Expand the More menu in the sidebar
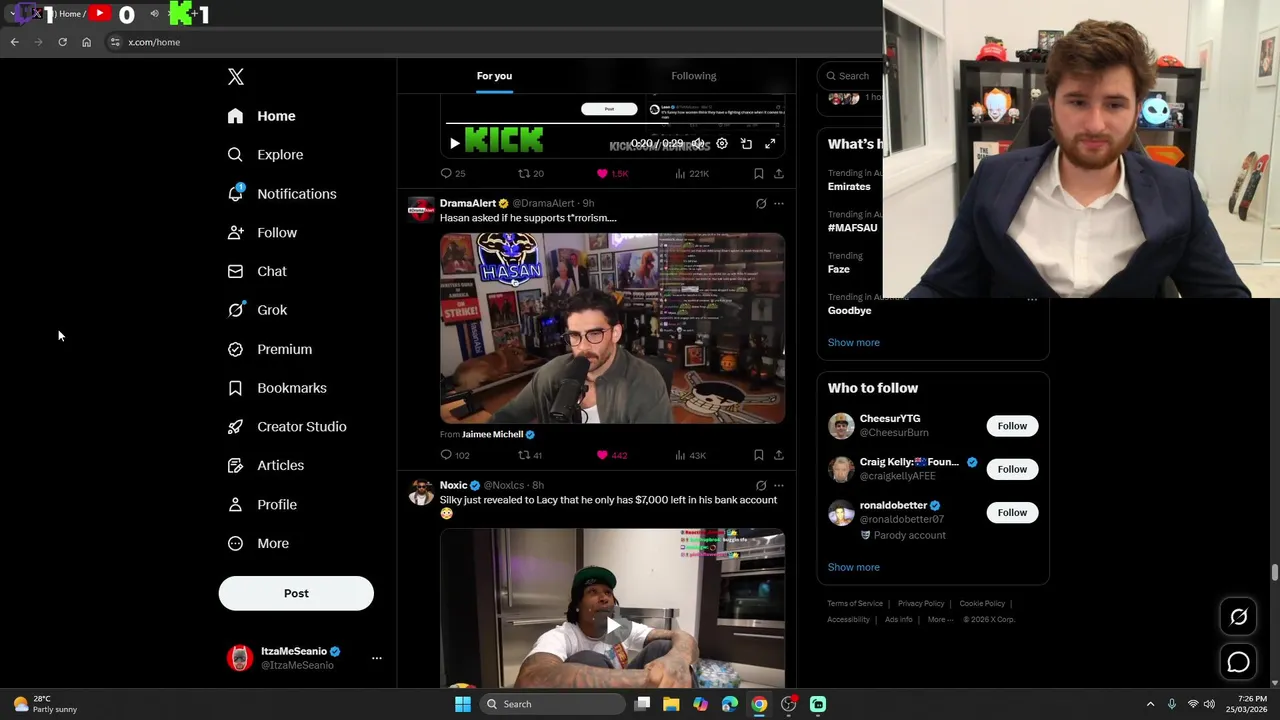 (x=258, y=544)
